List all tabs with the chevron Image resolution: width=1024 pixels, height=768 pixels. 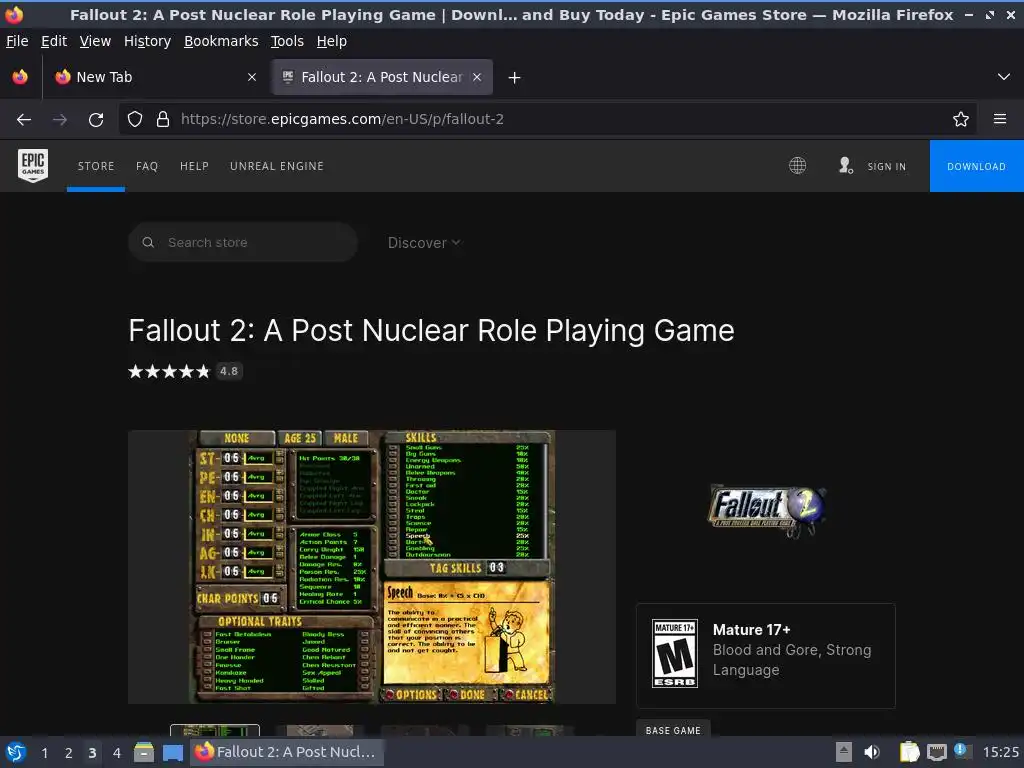(1004, 77)
